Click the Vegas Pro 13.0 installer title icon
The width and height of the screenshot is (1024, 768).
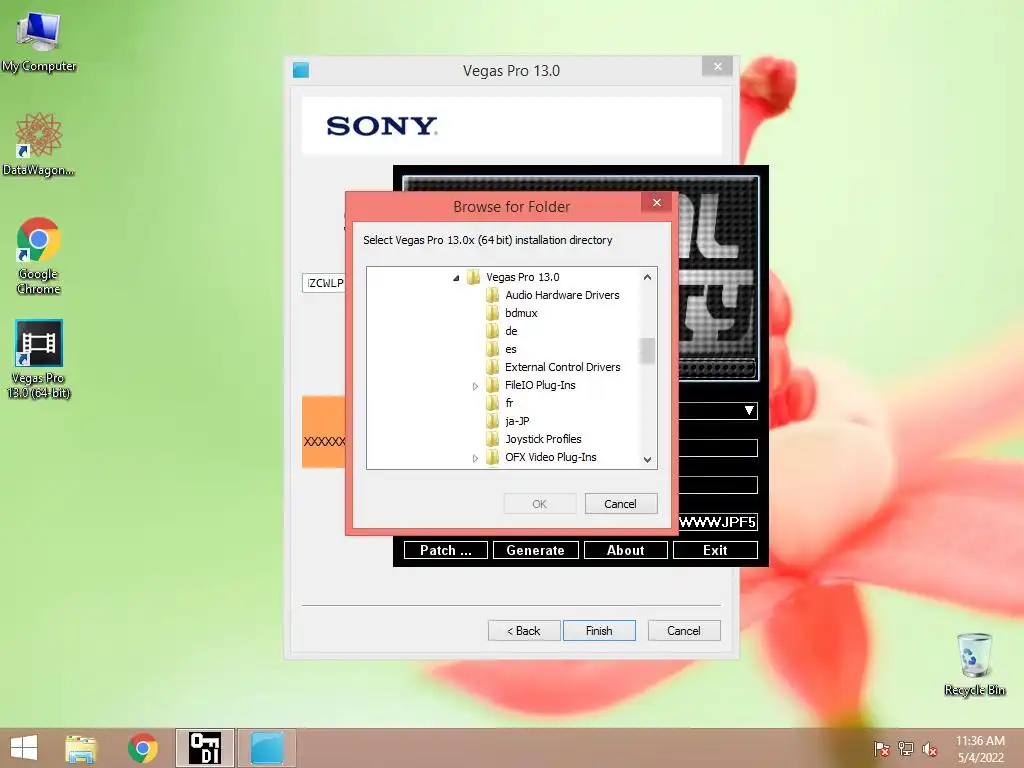[x=301, y=70]
